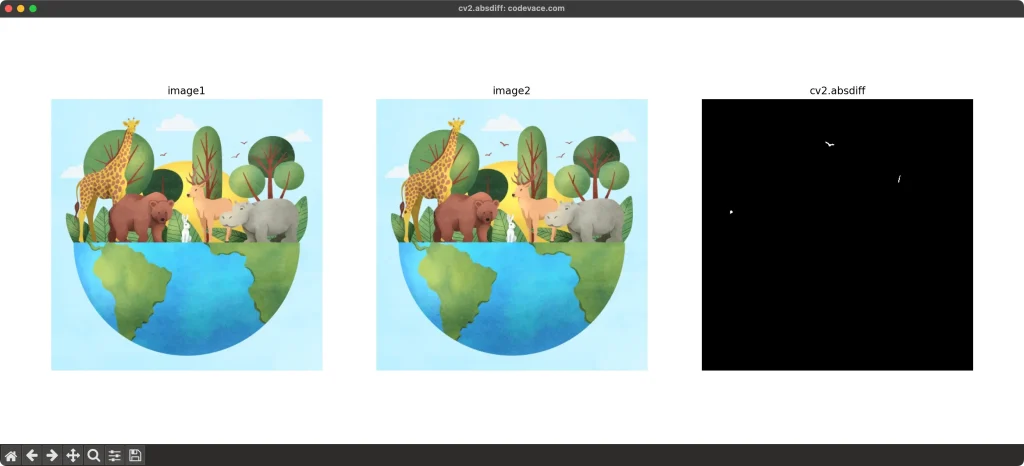The height and width of the screenshot is (466, 1024).
Task: Click the white bird-shaped spot in the absdiff plot
Action: click(829, 144)
